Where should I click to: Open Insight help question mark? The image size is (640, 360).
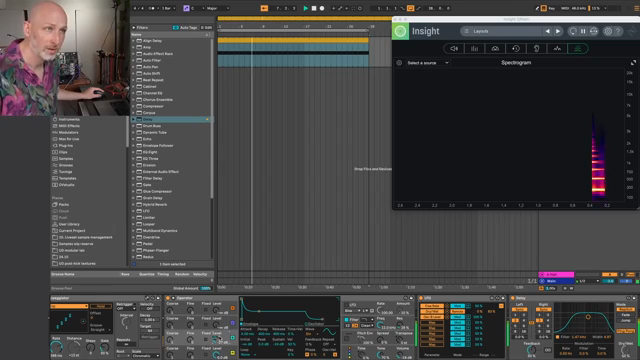point(618,31)
